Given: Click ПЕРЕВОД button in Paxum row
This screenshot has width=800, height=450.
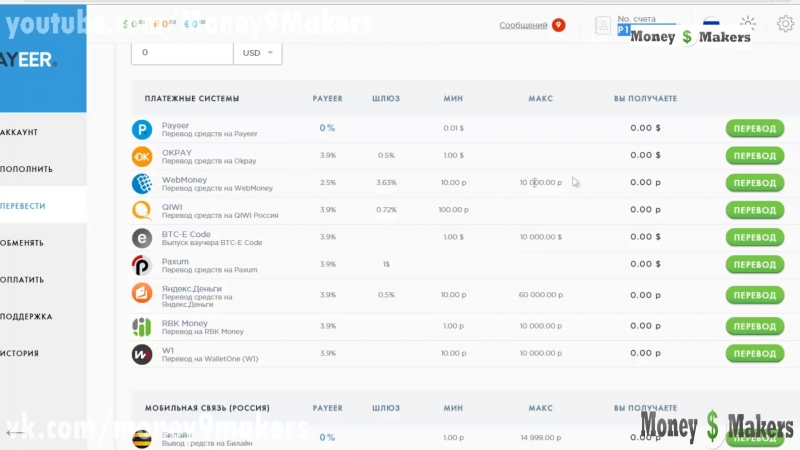Looking at the screenshot, I should pyautogui.click(x=755, y=264).
